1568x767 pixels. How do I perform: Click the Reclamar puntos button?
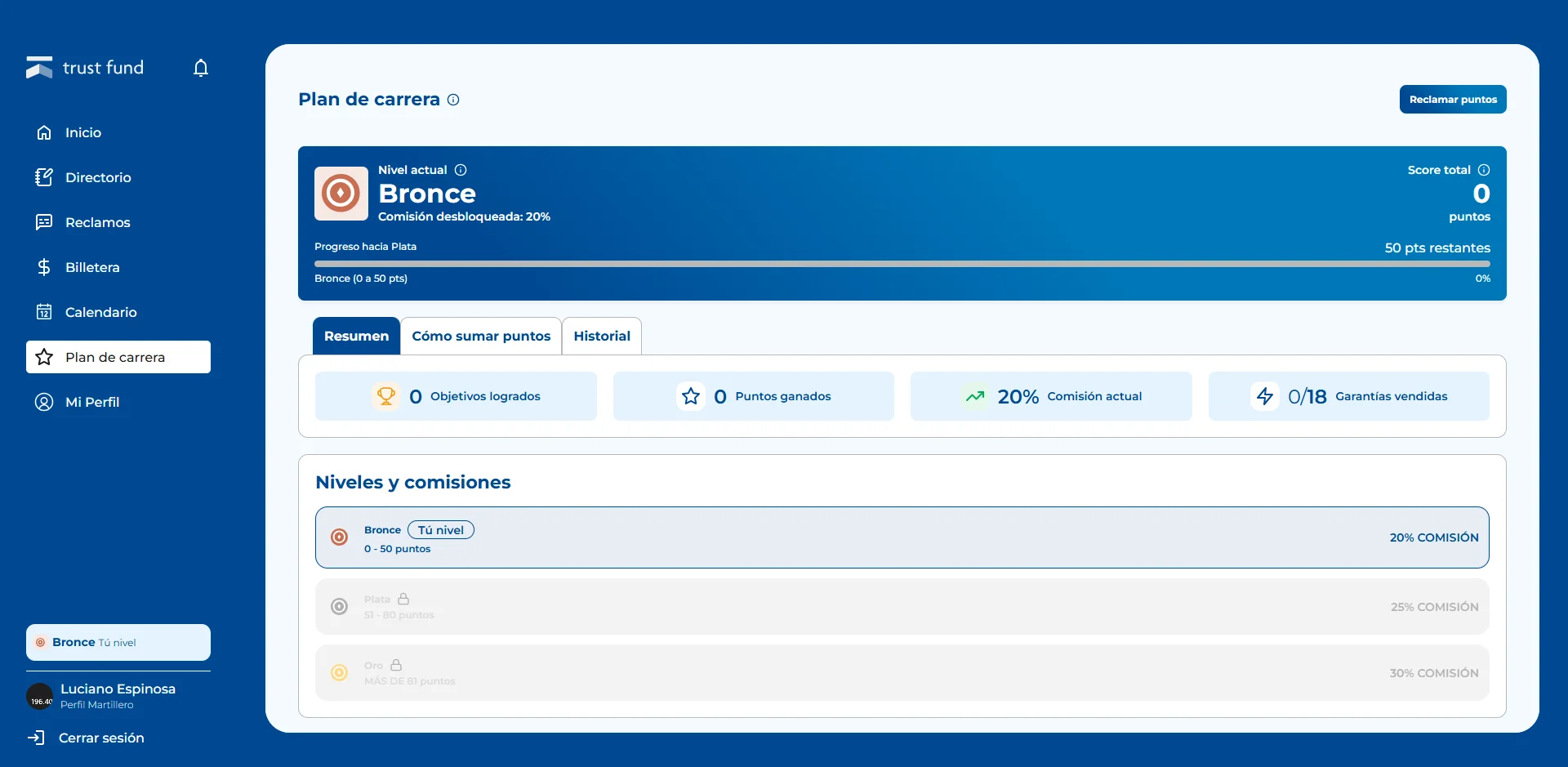[1453, 100]
